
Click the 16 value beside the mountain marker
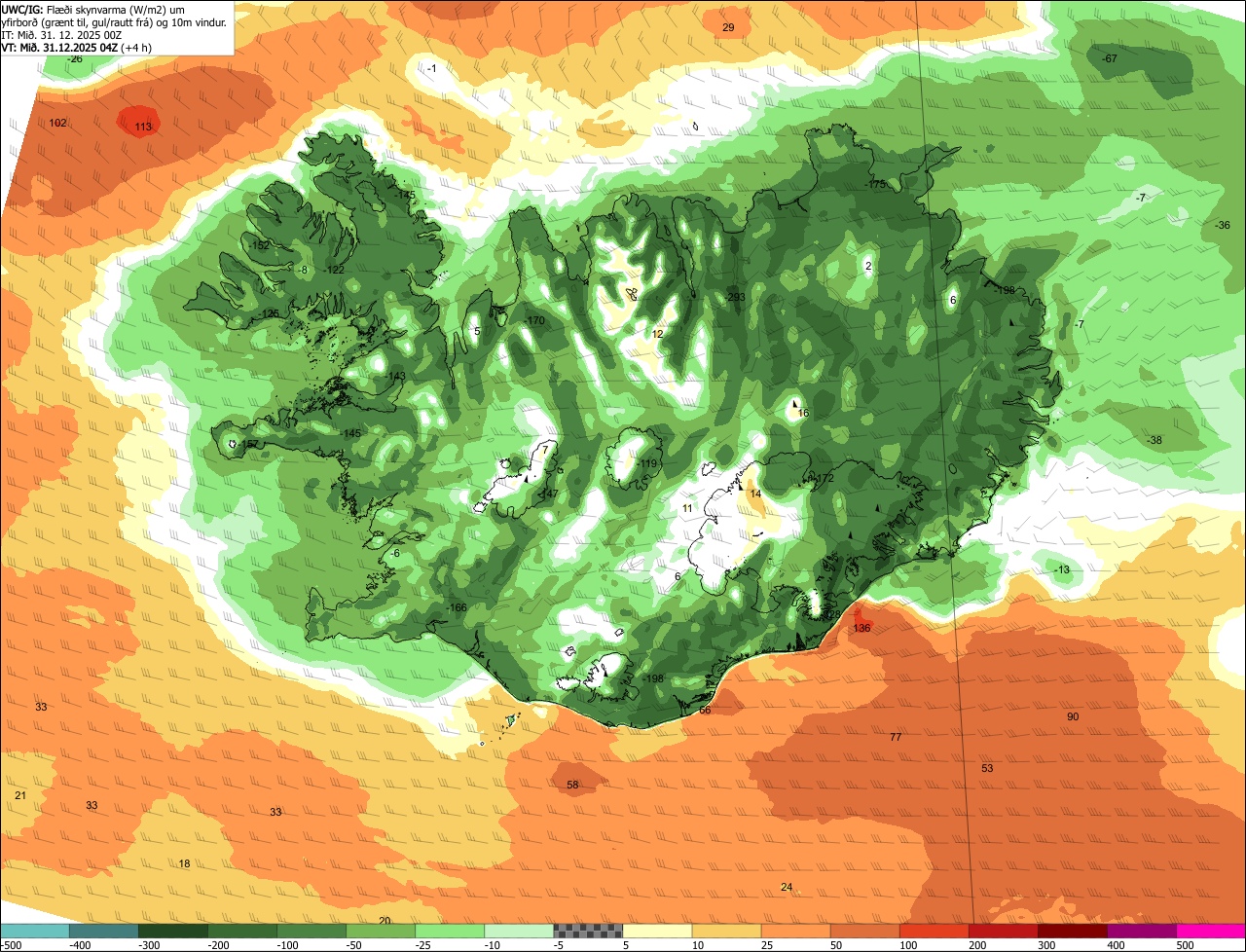click(x=803, y=413)
